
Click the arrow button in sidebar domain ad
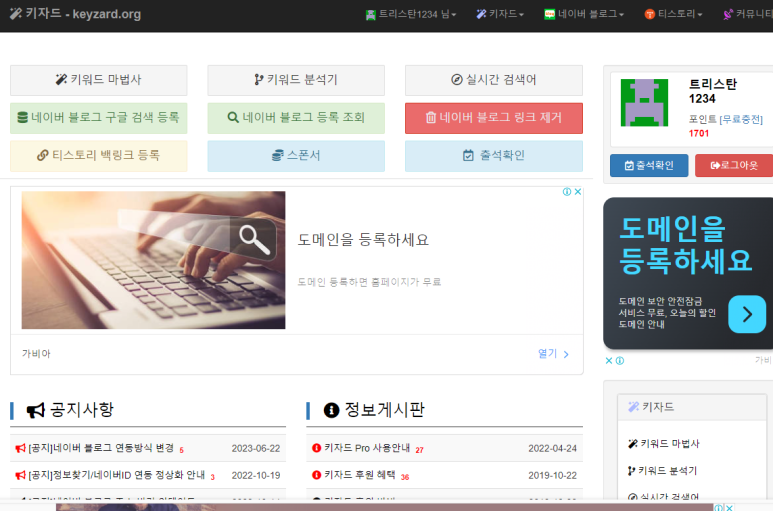click(747, 314)
